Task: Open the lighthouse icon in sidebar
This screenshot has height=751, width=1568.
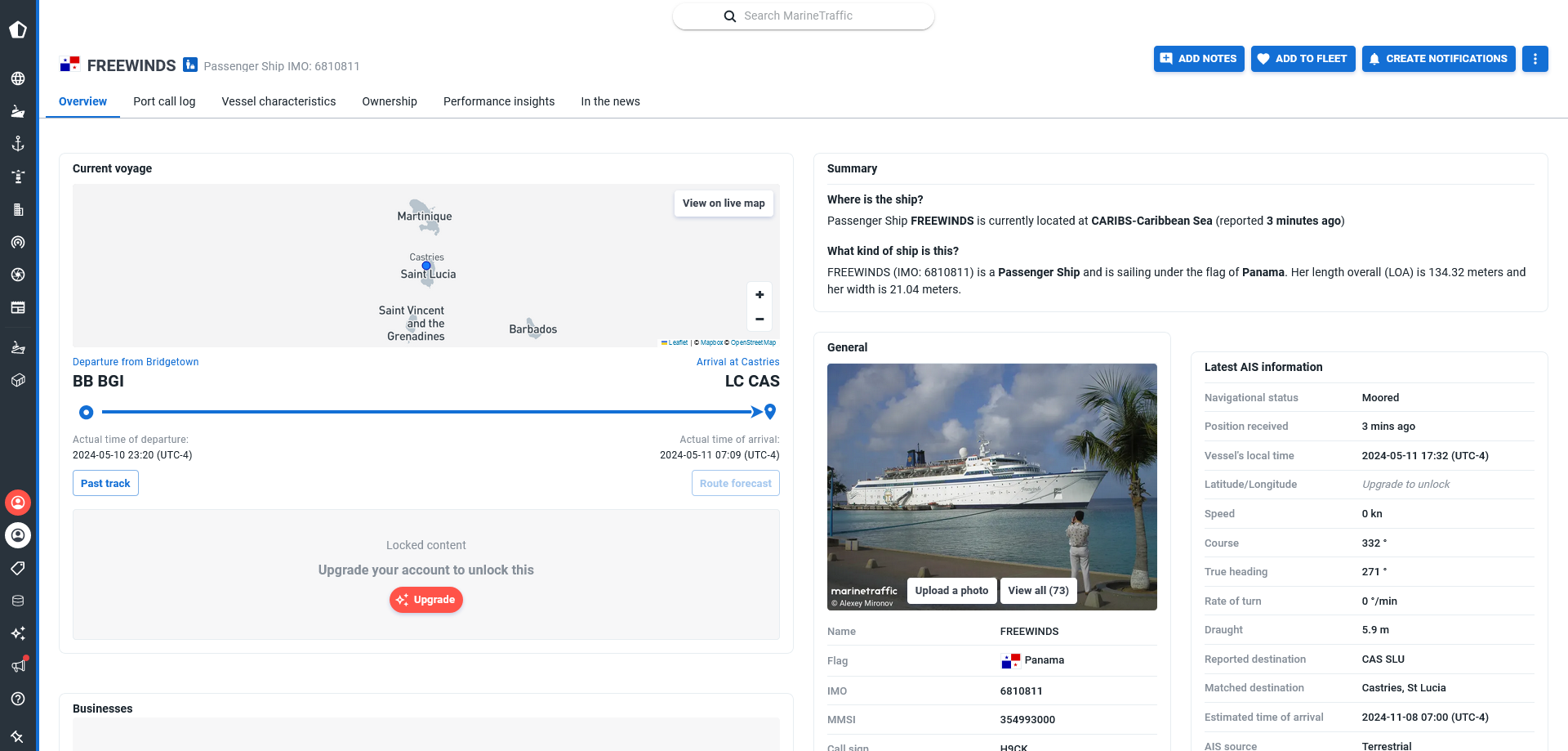Action: coord(18,177)
